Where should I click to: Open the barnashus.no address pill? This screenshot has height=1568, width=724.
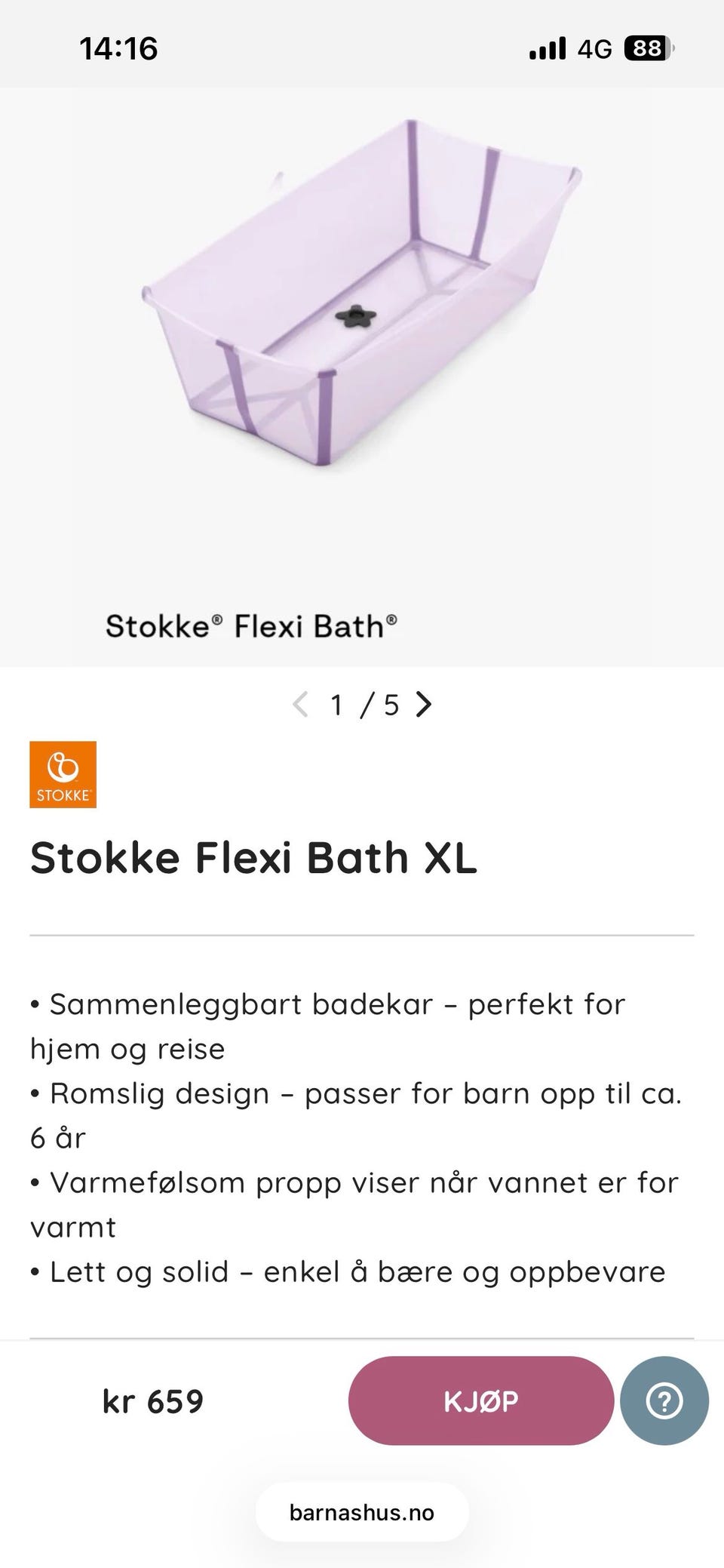coord(362,1512)
